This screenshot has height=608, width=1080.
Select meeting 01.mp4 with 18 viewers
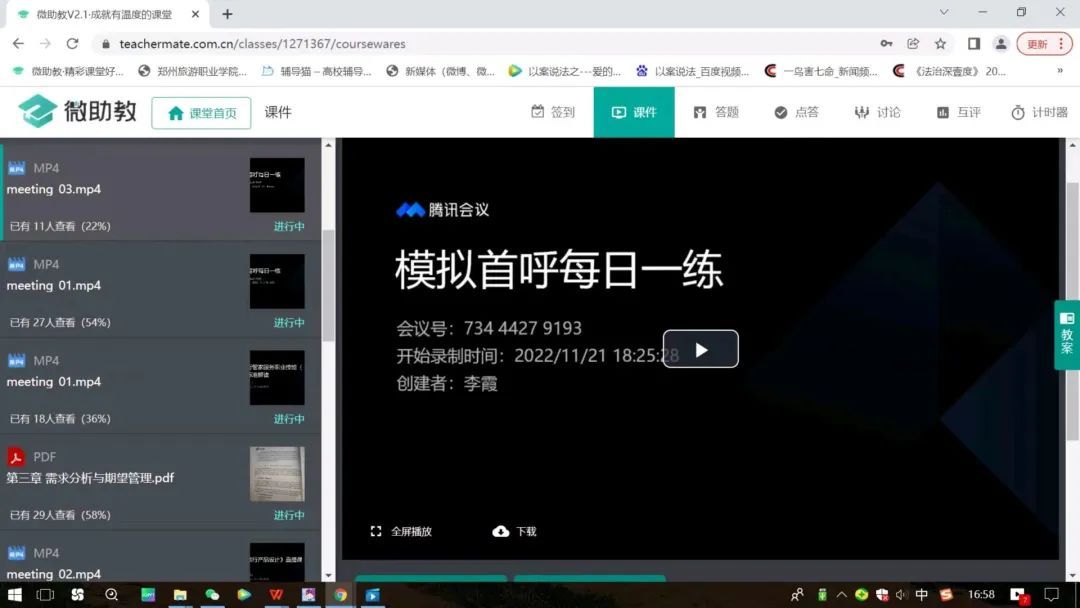160,386
